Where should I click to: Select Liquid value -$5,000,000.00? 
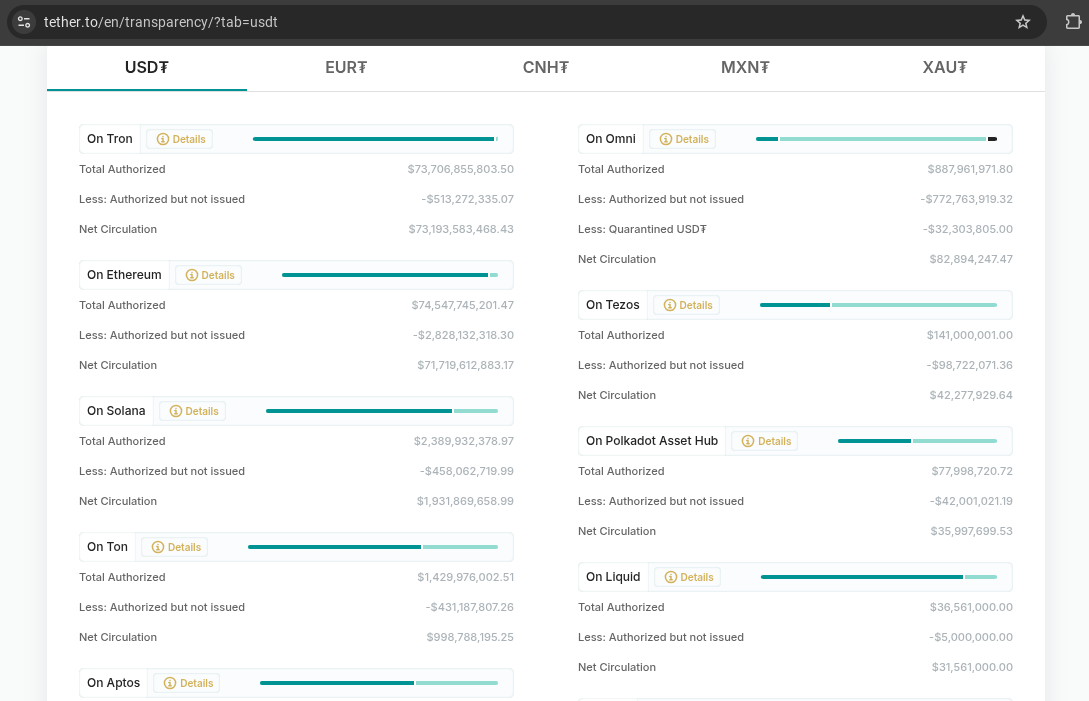971,638
